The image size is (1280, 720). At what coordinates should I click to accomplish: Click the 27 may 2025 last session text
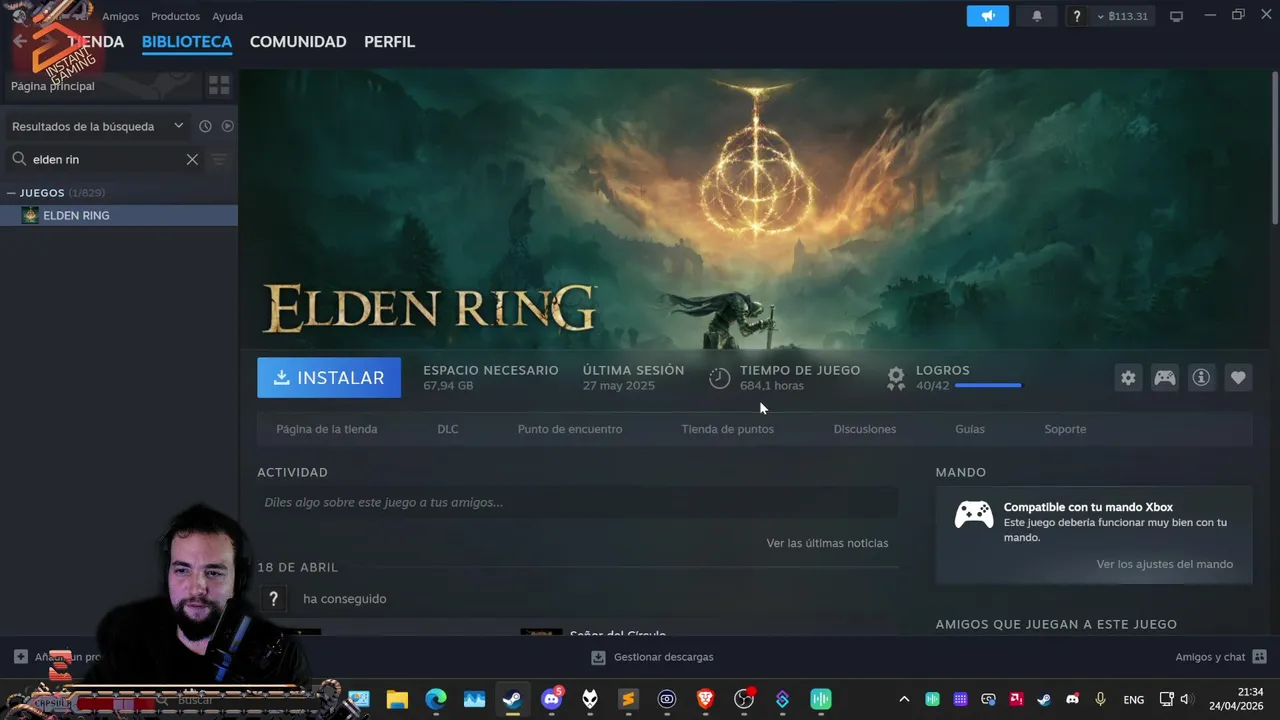[x=619, y=386]
